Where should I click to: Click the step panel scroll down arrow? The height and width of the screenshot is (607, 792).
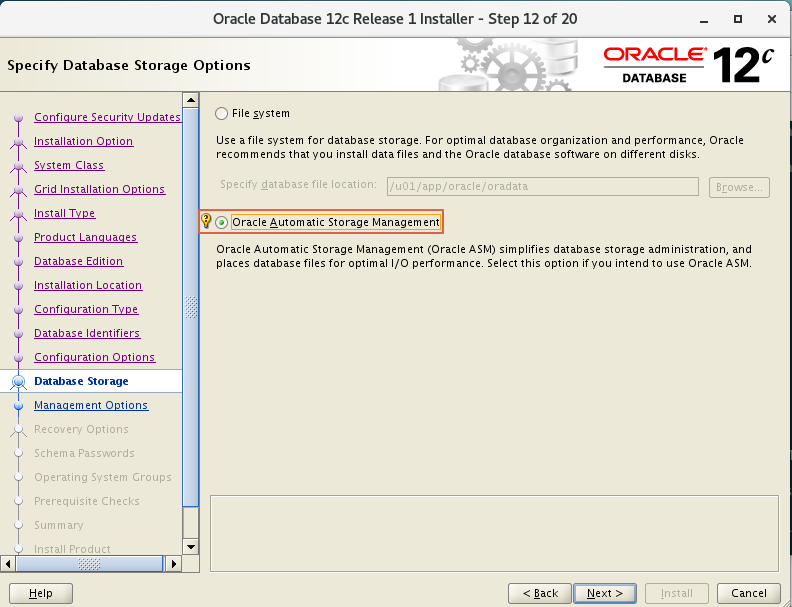190,546
